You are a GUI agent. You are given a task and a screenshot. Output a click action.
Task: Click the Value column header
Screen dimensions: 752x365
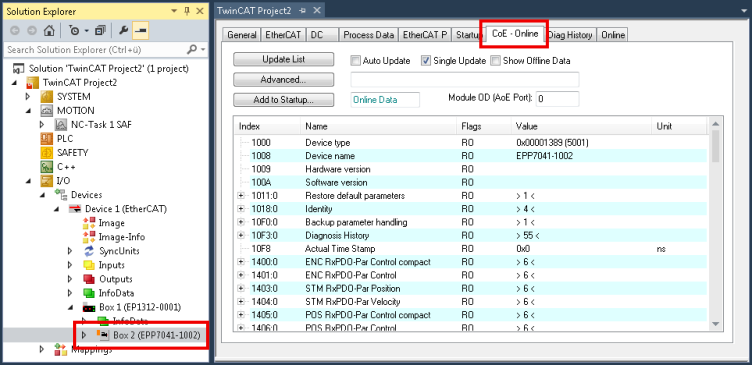(x=581, y=127)
